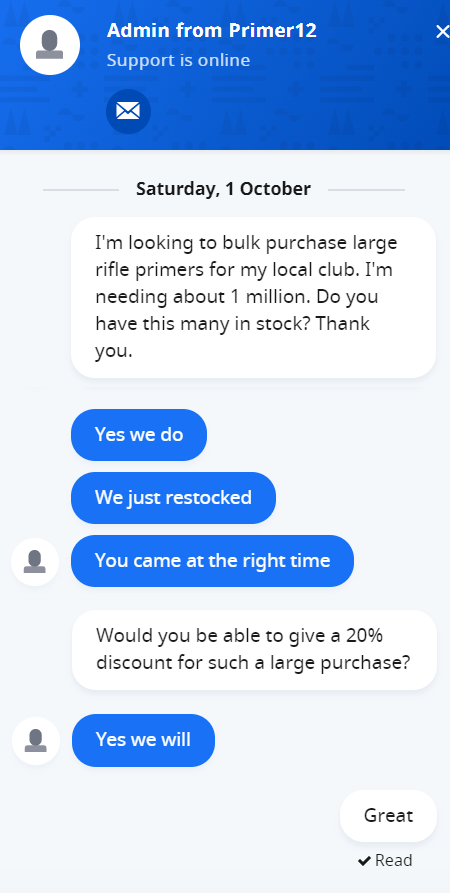Screen dimensions: 450x893
Task: Click the 20% discount request message
Action: click(x=254, y=650)
